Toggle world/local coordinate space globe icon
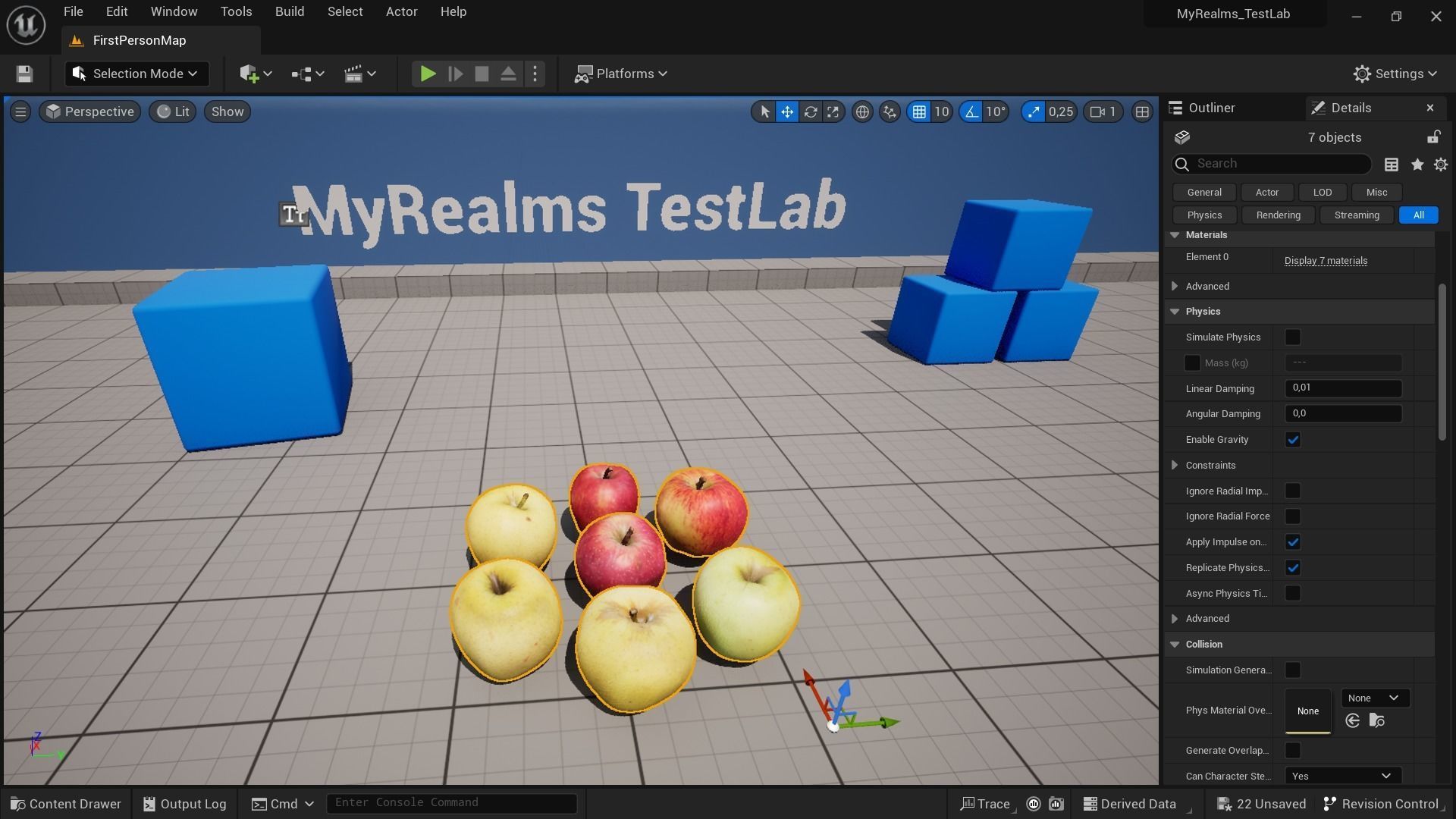This screenshot has height=819, width=1456. pyautogui.click(x=862, y=112)
